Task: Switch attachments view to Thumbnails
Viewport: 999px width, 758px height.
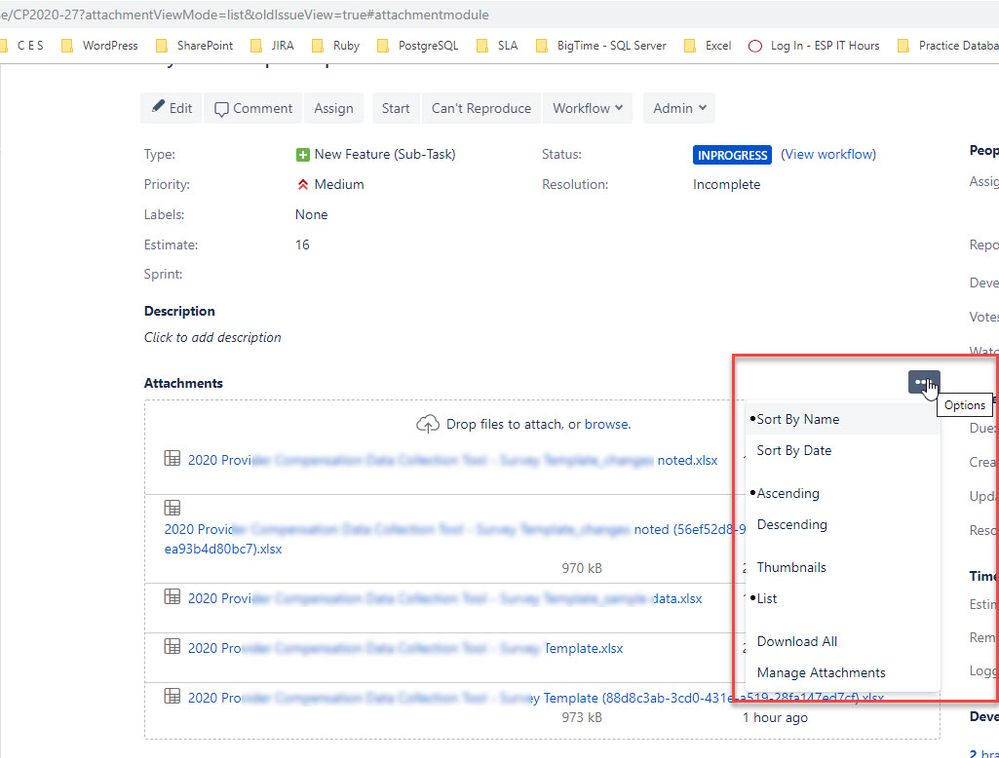Action: 842,568
